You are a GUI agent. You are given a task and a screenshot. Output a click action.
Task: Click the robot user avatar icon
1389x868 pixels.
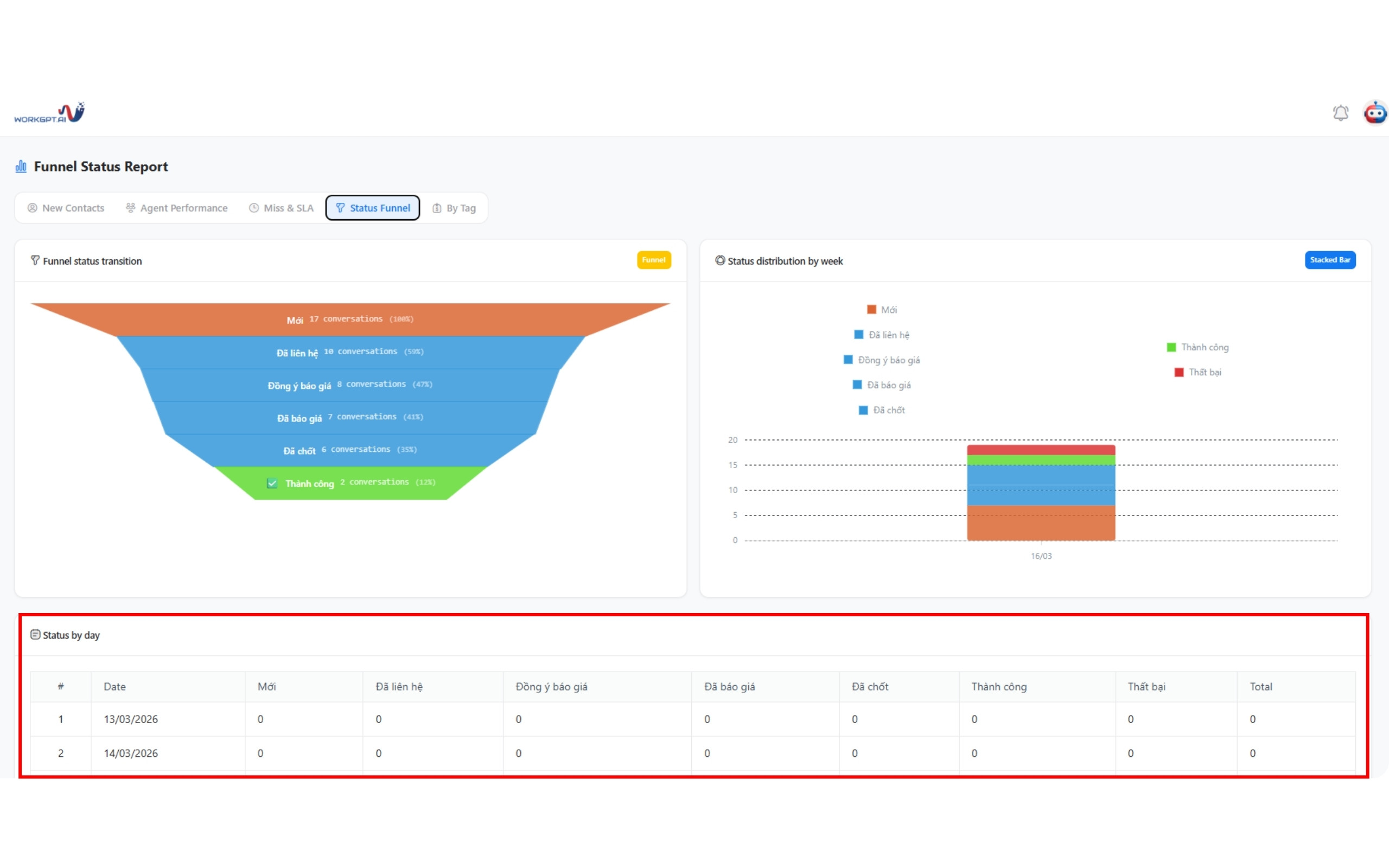[1375, 112]
